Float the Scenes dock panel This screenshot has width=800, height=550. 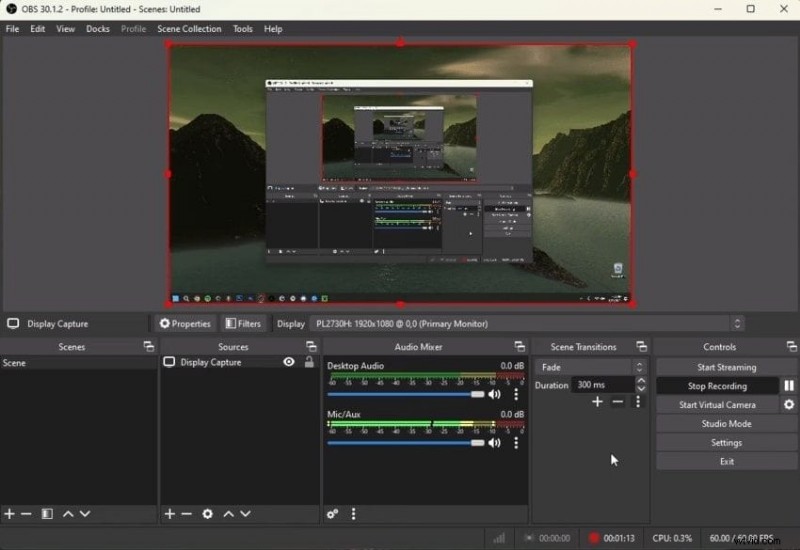click(x=148, y=346)
